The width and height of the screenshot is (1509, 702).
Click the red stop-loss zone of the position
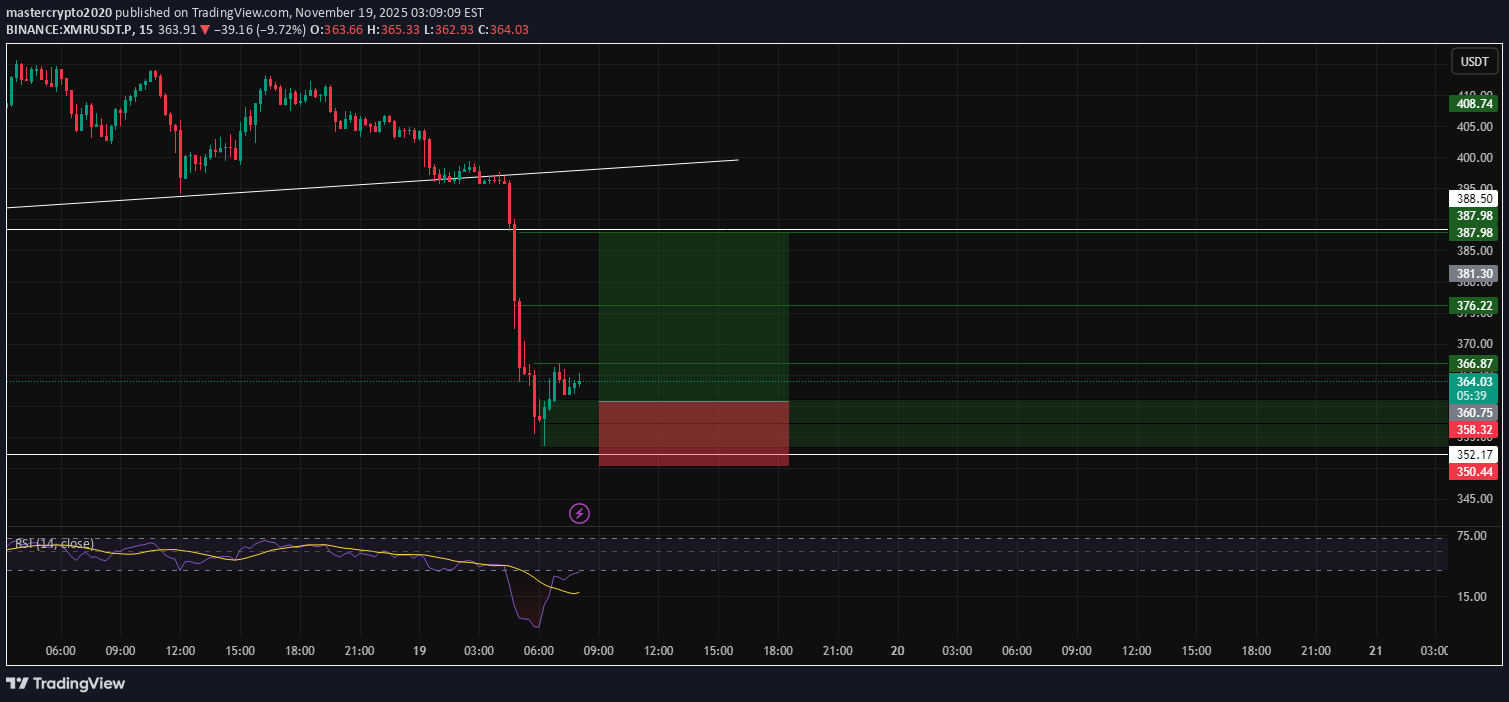click(694, 433)
